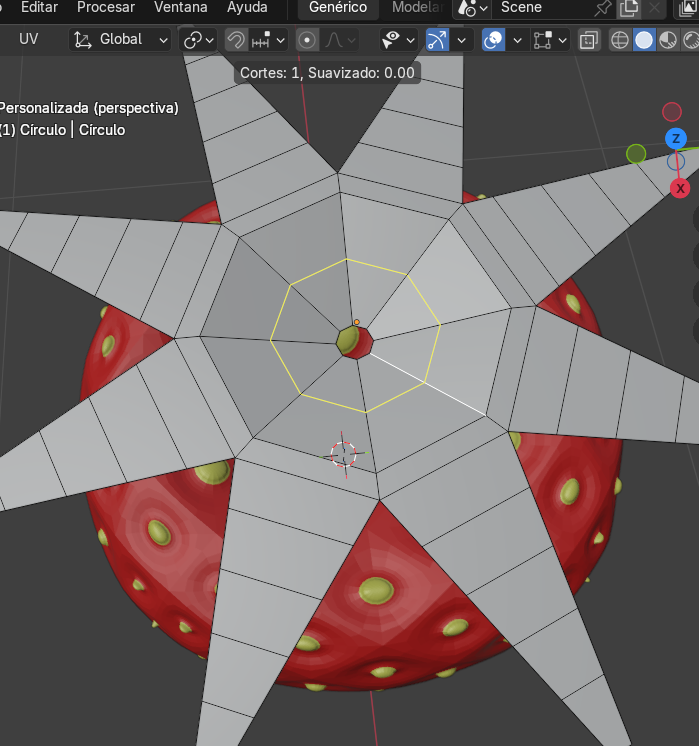Select material preview shading
Viewport: 699px width, 746px height.
[x=668, y=40]
